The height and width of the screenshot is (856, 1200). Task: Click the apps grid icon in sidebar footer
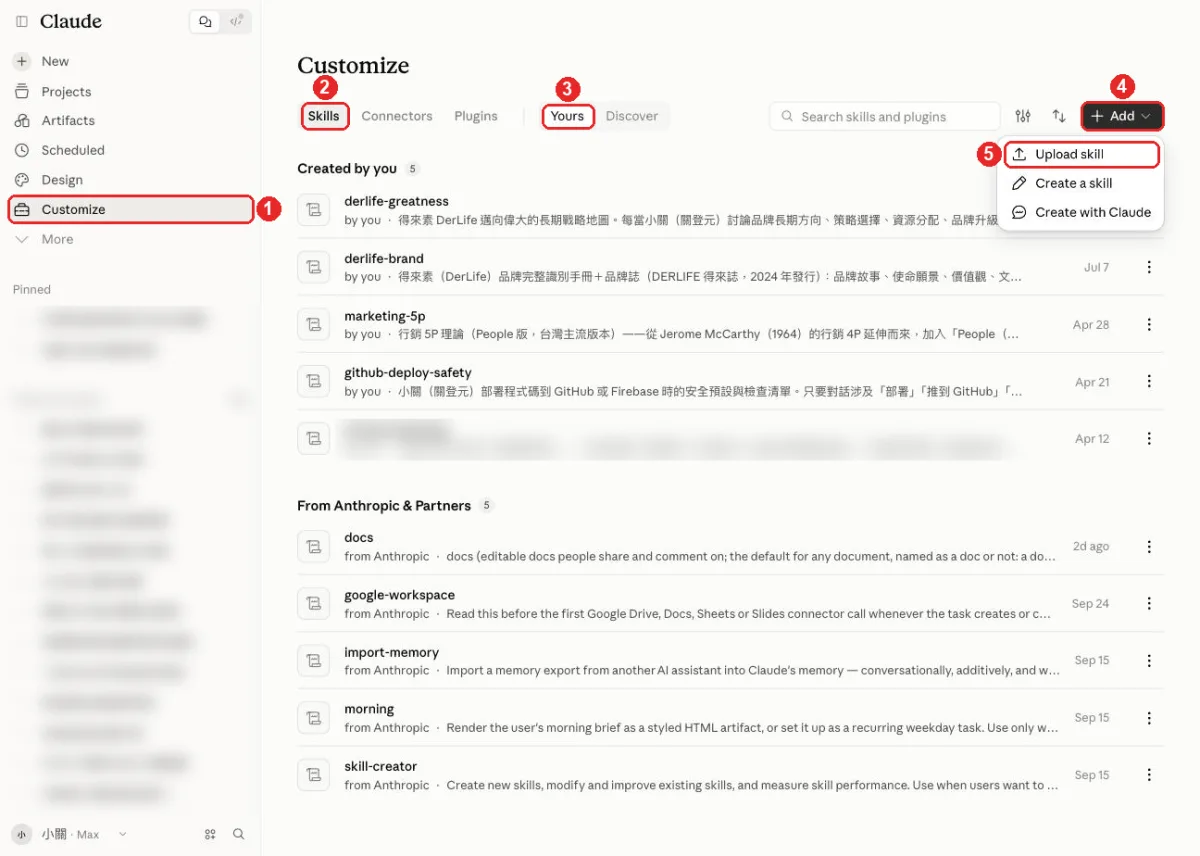tap(210, 834)
